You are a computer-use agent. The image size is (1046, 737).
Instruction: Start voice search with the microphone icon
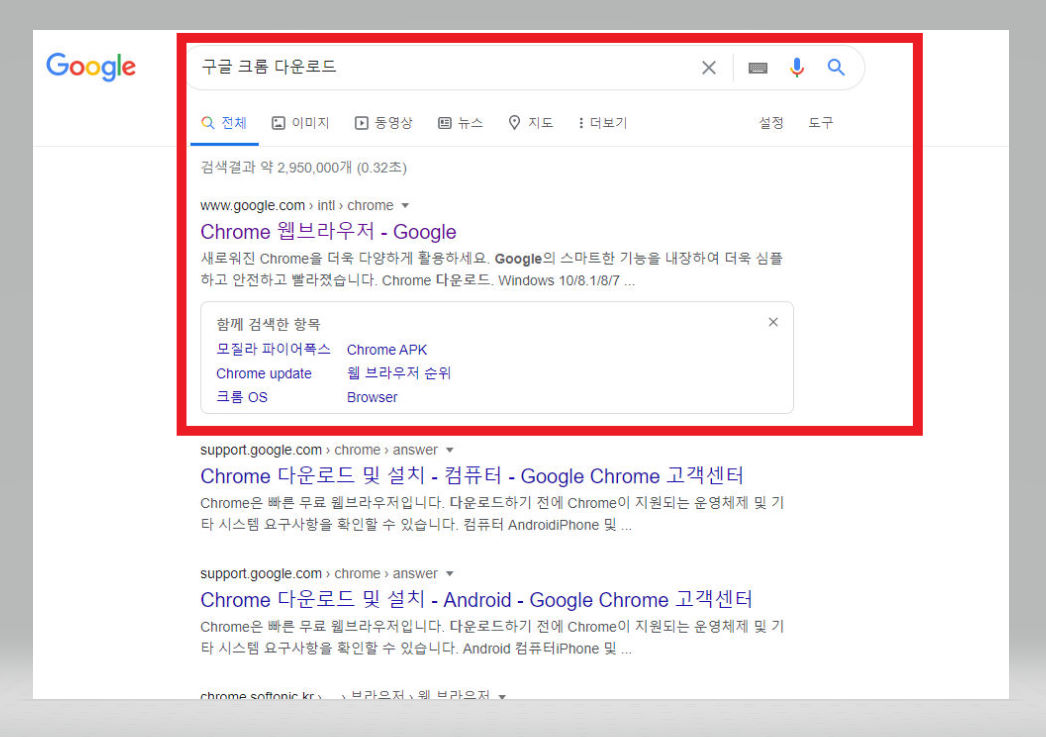click(797, 67)
